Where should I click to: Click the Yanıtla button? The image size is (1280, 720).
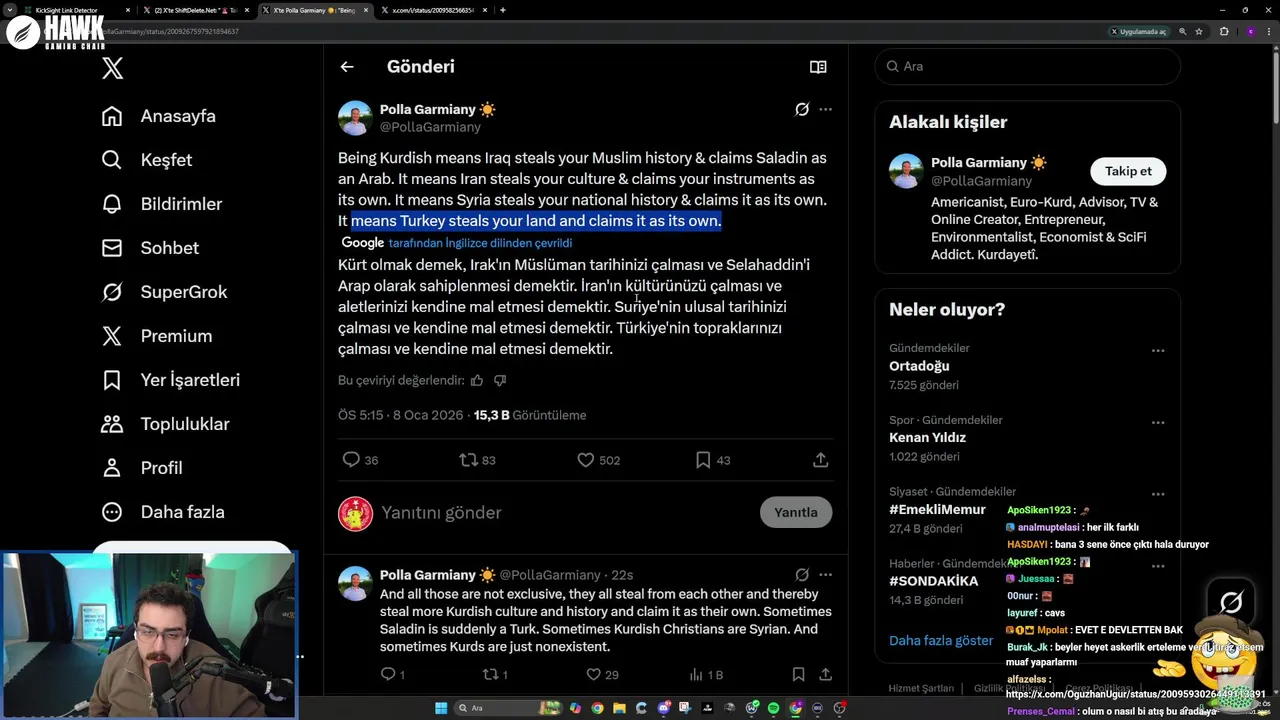click(x=796, y=512)
